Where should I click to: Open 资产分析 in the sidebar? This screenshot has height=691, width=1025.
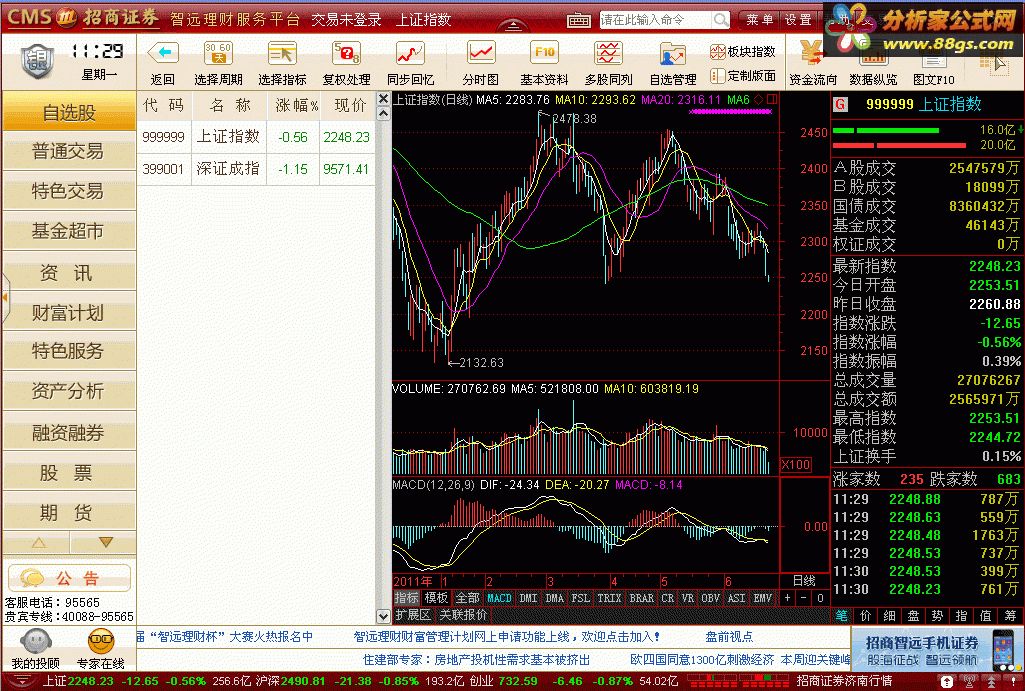69,391
